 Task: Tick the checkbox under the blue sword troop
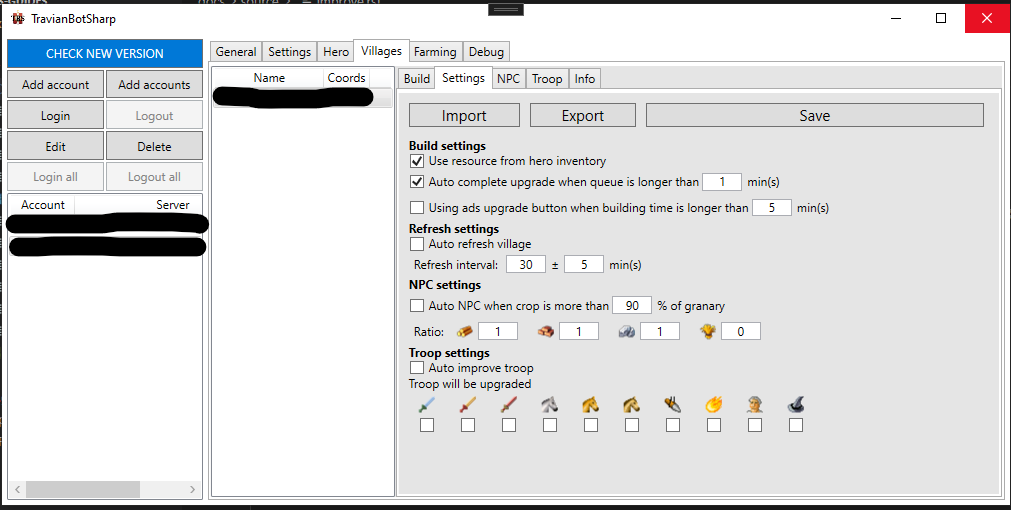coord(427,425)
